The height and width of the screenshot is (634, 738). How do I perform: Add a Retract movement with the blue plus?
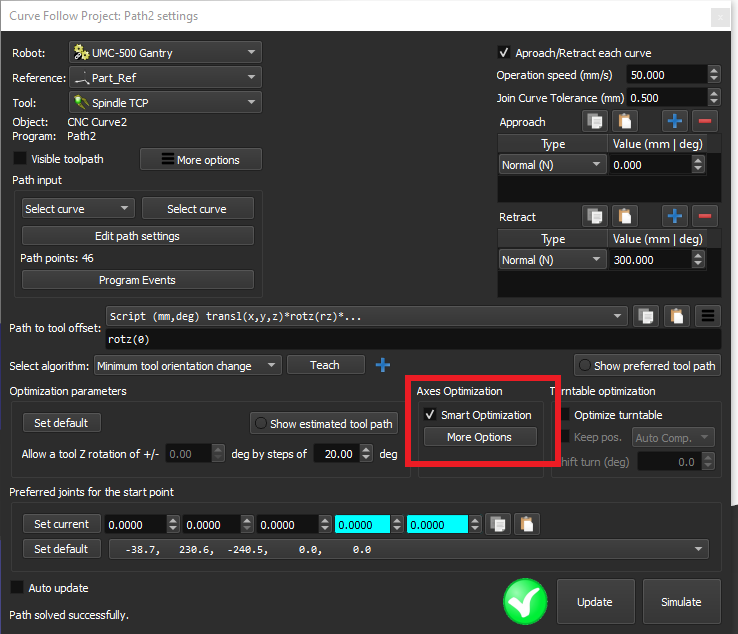(674, 217)
